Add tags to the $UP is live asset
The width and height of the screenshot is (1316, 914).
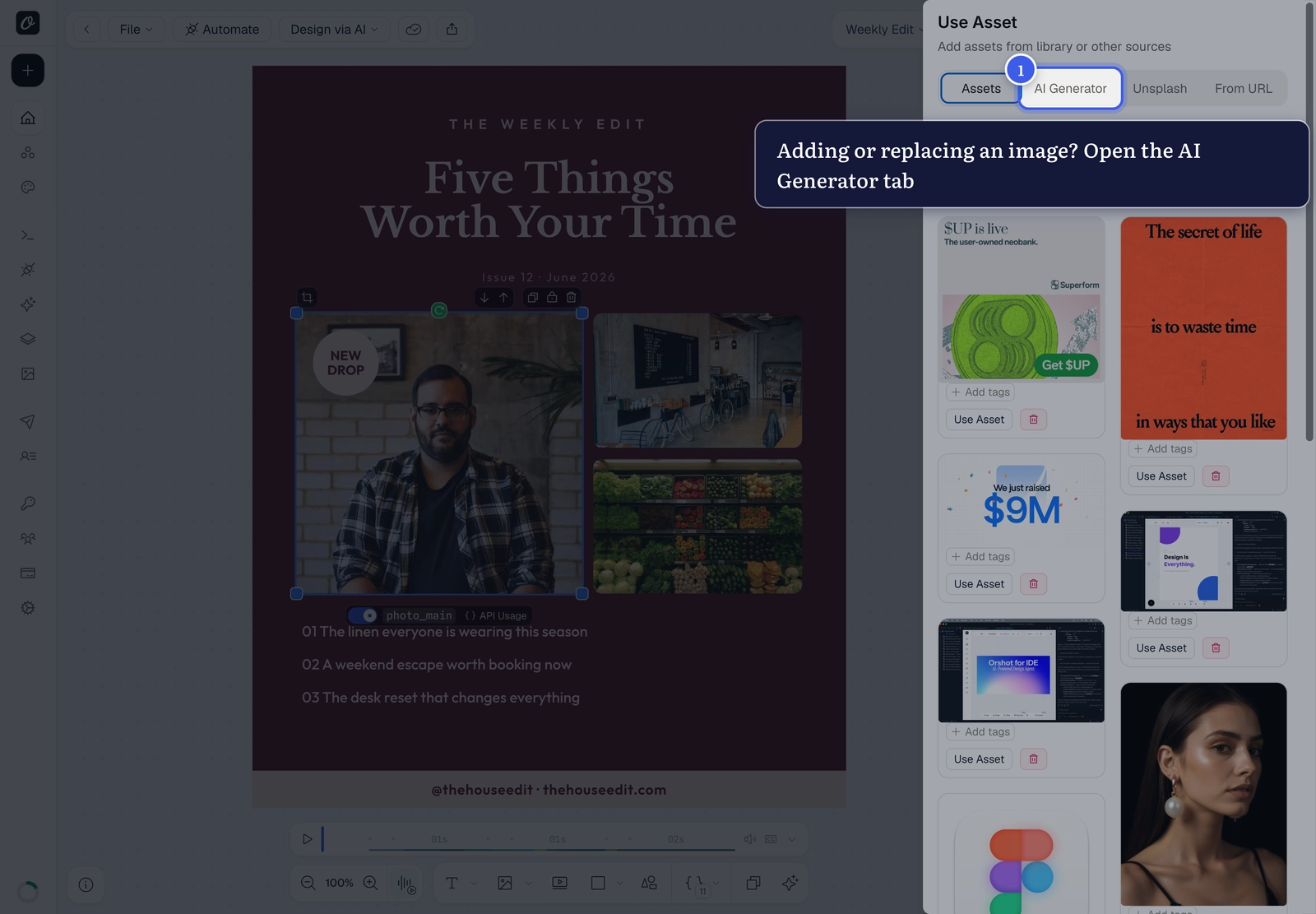[x=980, y=392]
